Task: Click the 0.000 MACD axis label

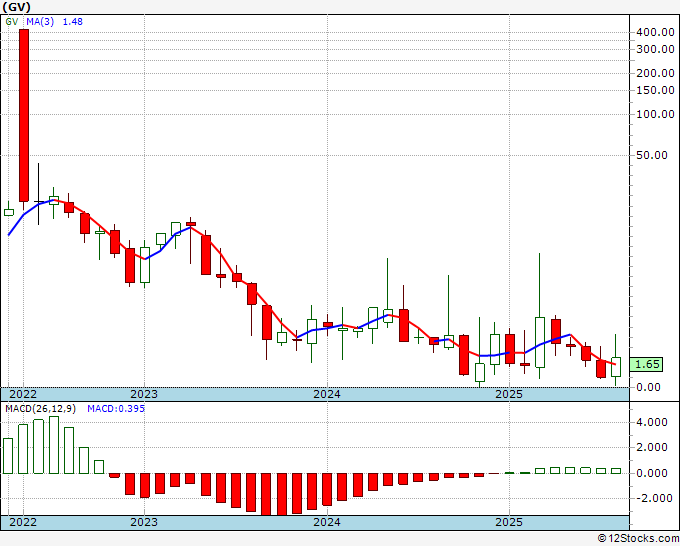Action: tap(652, 473)
